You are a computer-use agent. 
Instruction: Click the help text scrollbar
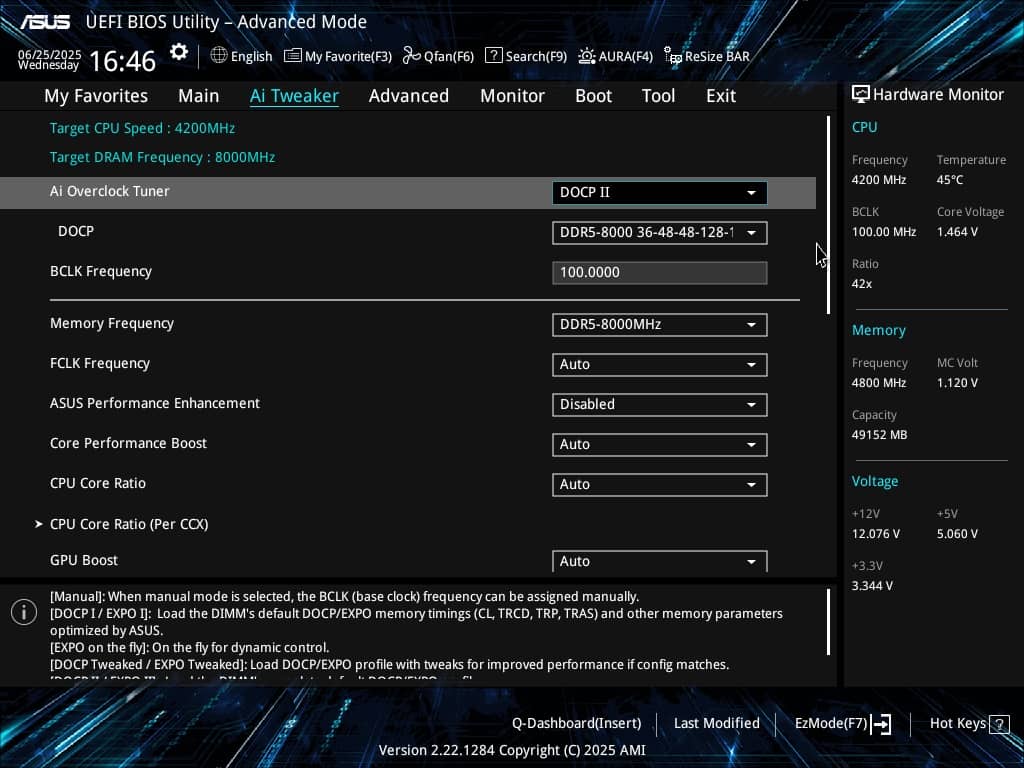(x=828, y=622)
